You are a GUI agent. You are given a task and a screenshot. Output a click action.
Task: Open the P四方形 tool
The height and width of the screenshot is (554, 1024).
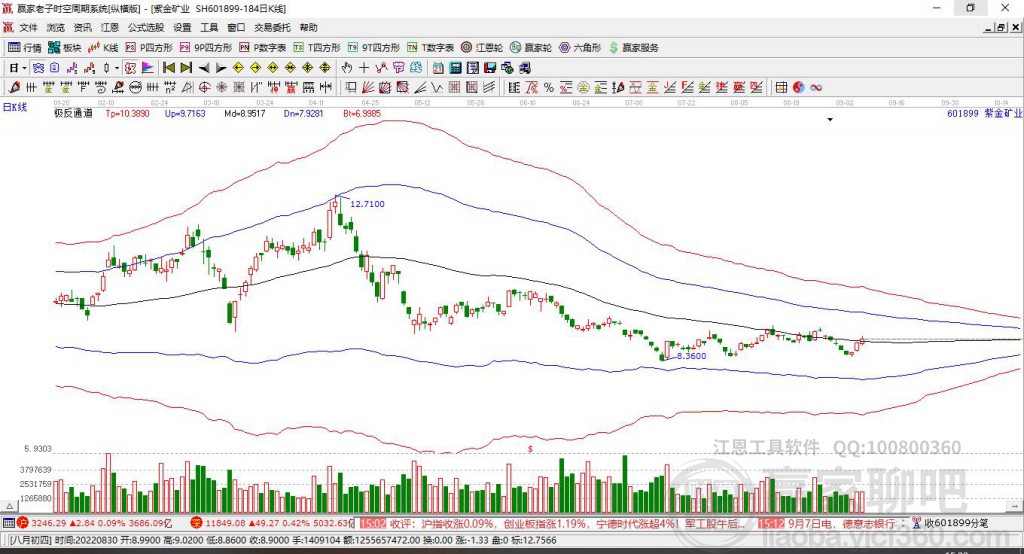click(x=149, y=48)
